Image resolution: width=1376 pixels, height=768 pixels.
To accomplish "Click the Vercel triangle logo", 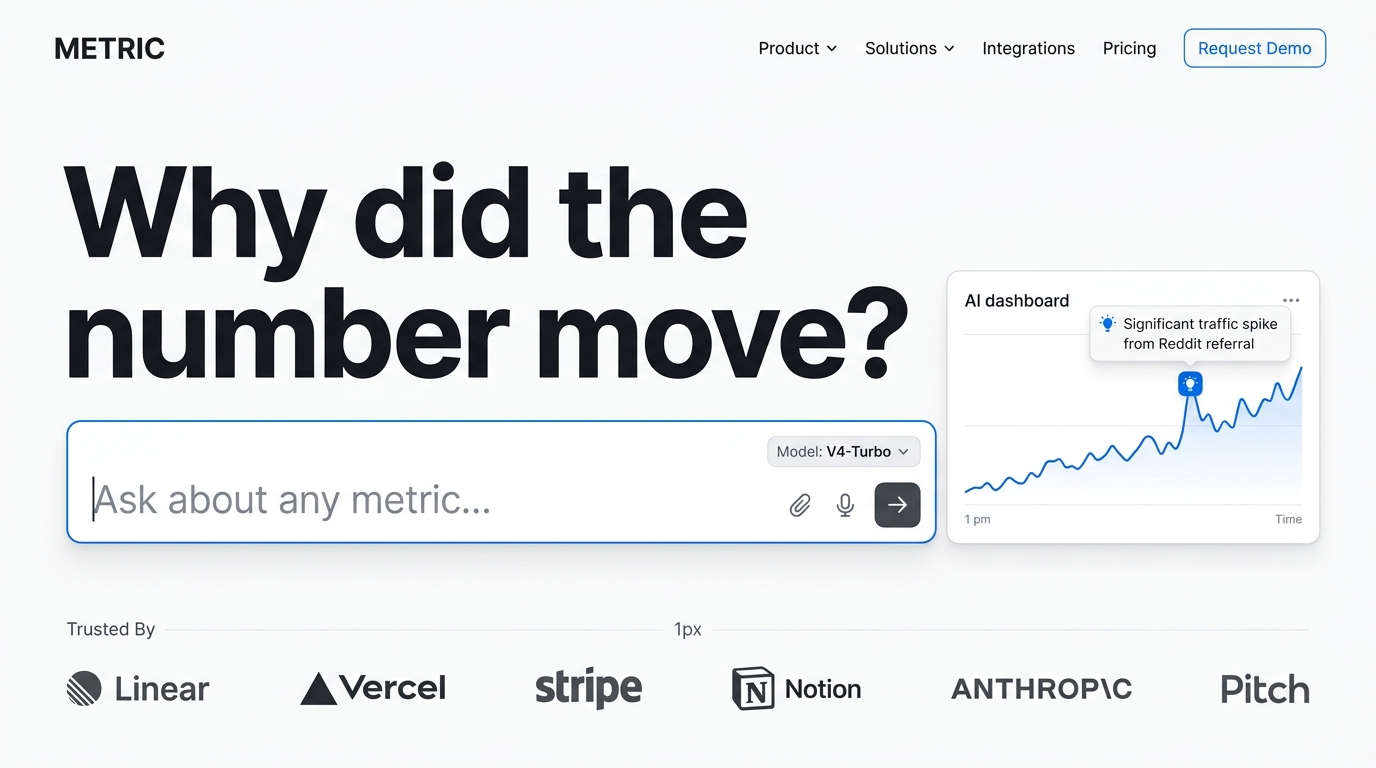I will tap(318, 689).
